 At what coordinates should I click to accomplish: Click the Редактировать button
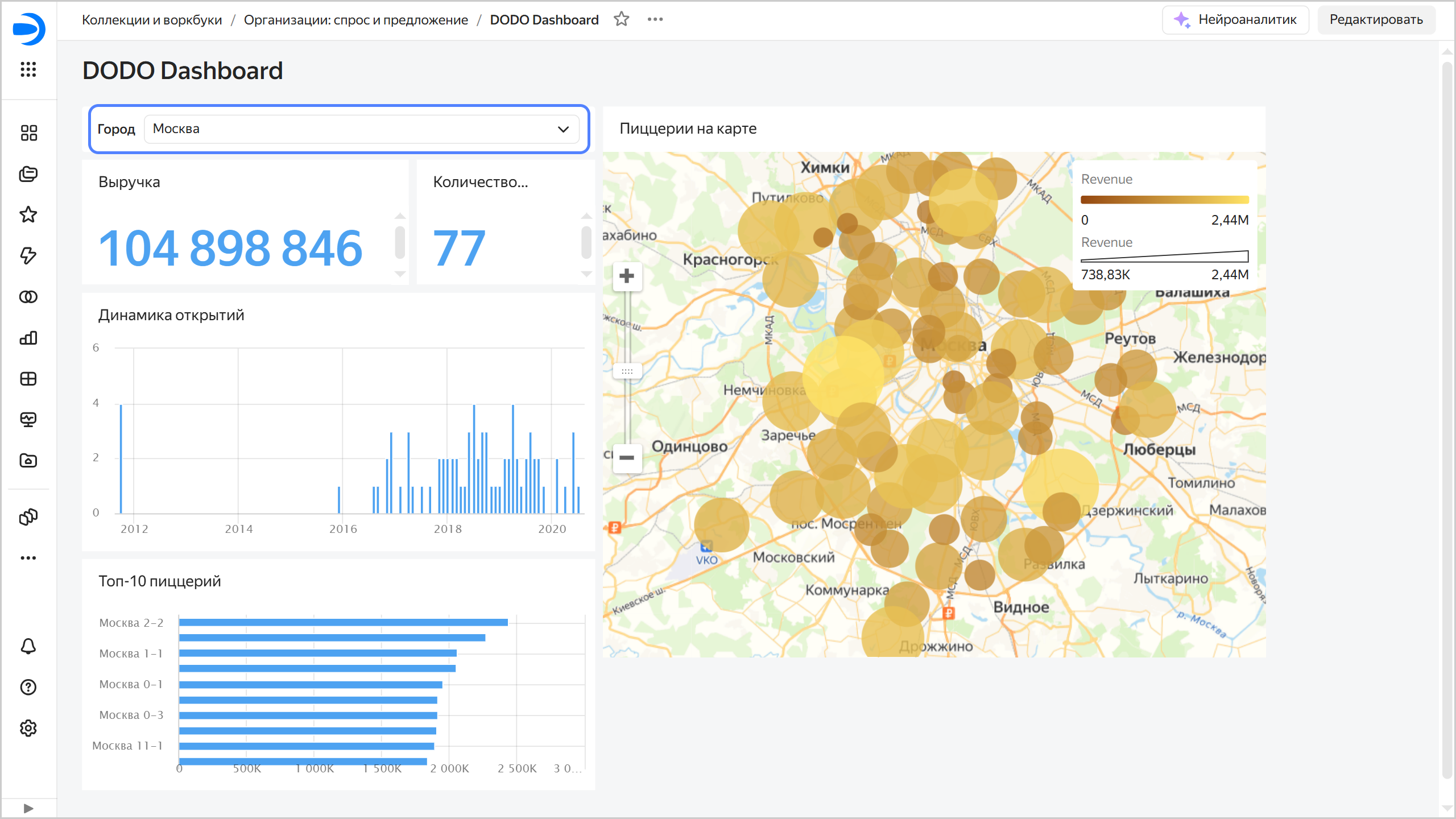point(1376,20)
